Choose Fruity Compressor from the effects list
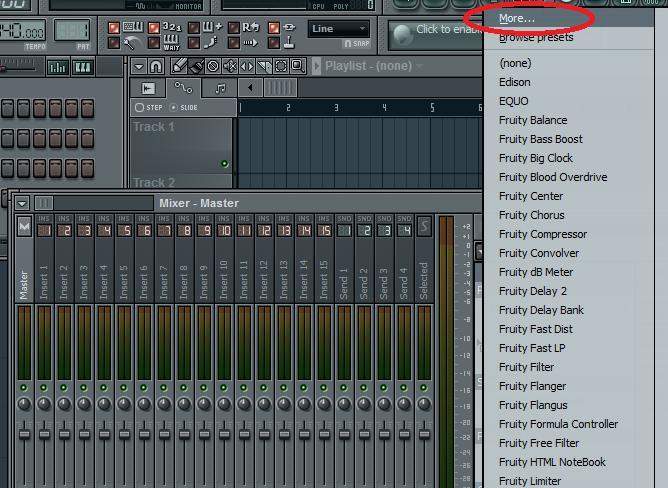The image size is (668, 488). click(x=542, y=234)
